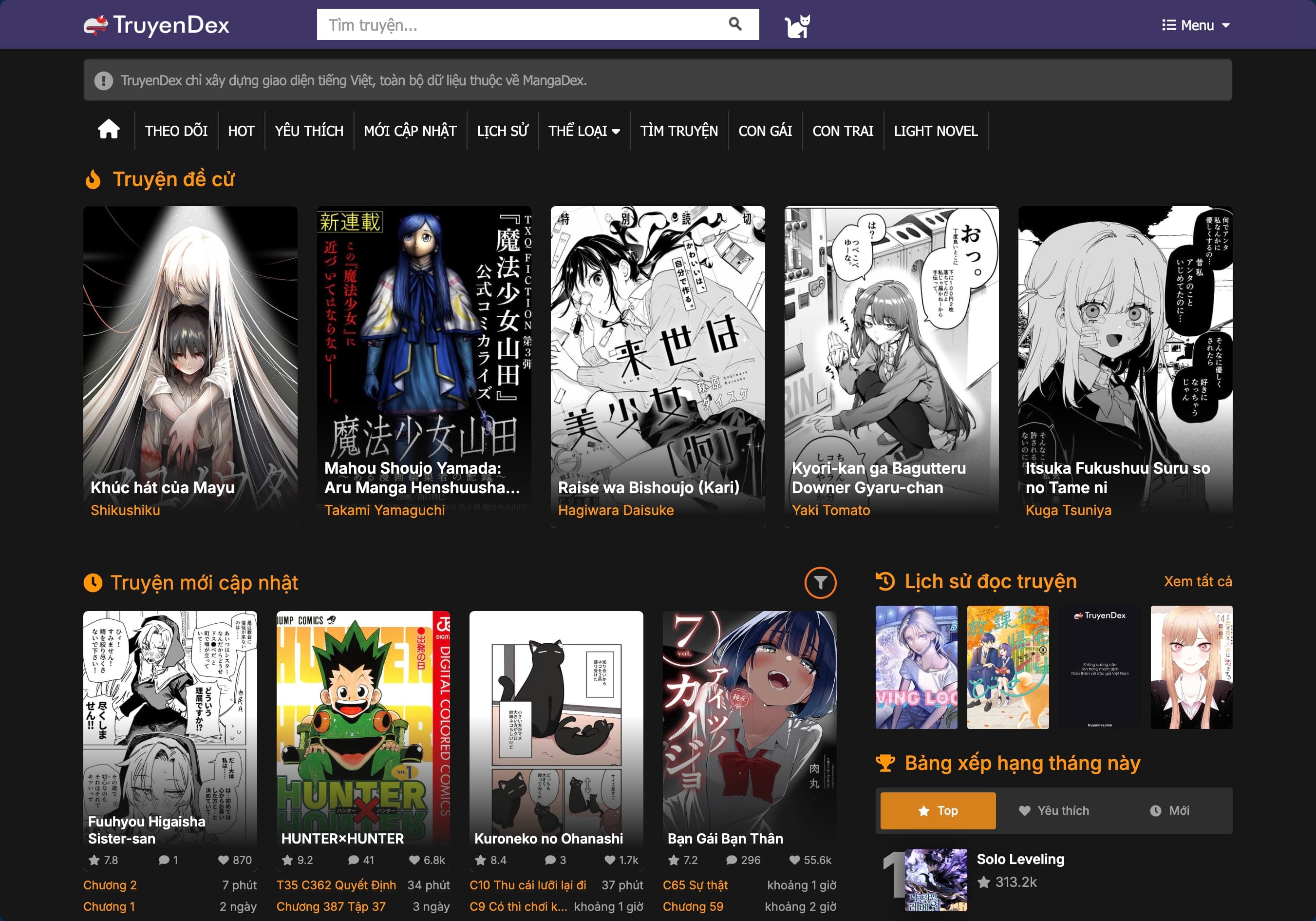
Task: Click the TruyenDex logo
Action: (156, 25)
